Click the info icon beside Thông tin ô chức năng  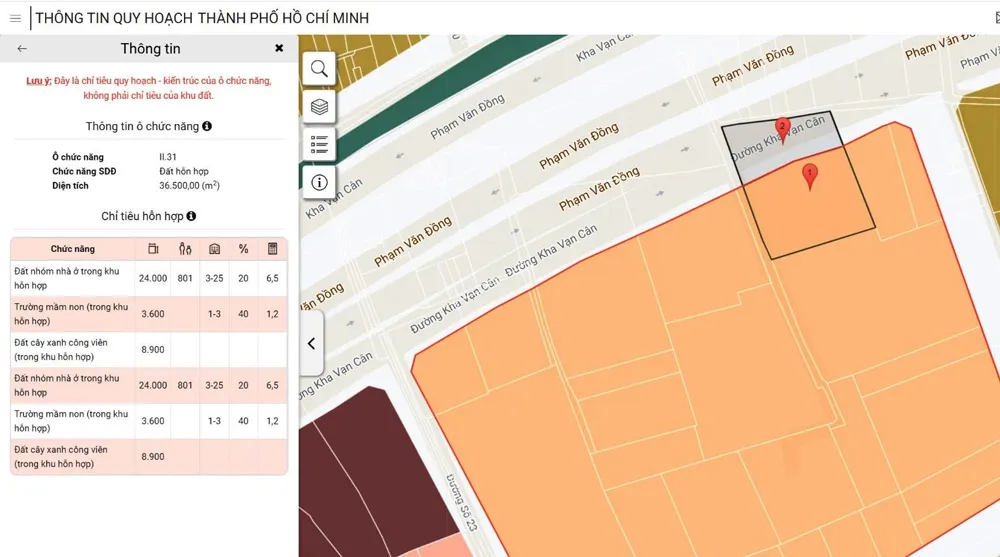tap(207, 127)
